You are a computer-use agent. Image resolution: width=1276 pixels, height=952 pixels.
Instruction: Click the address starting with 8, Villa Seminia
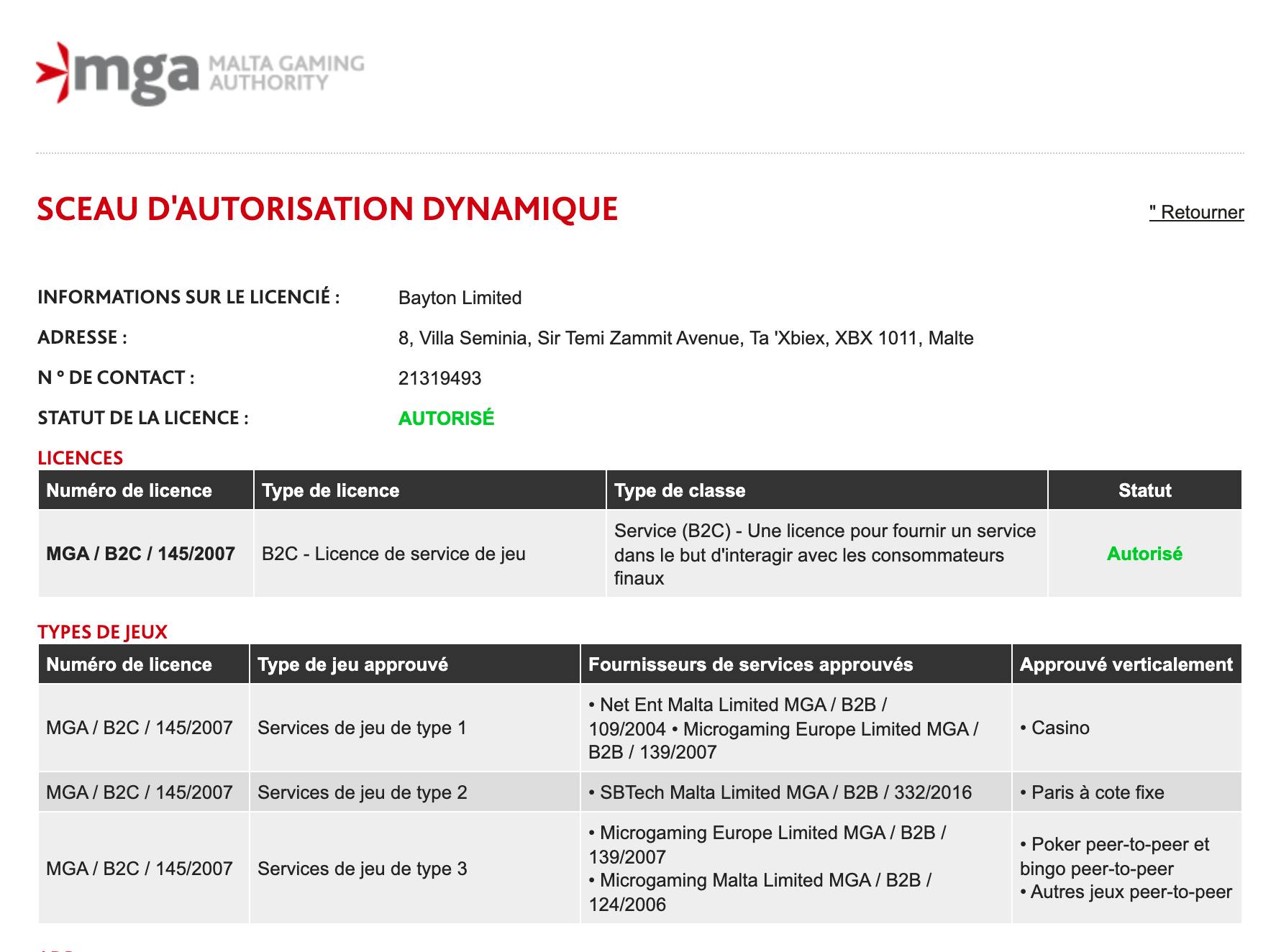(x=685, y=338)
